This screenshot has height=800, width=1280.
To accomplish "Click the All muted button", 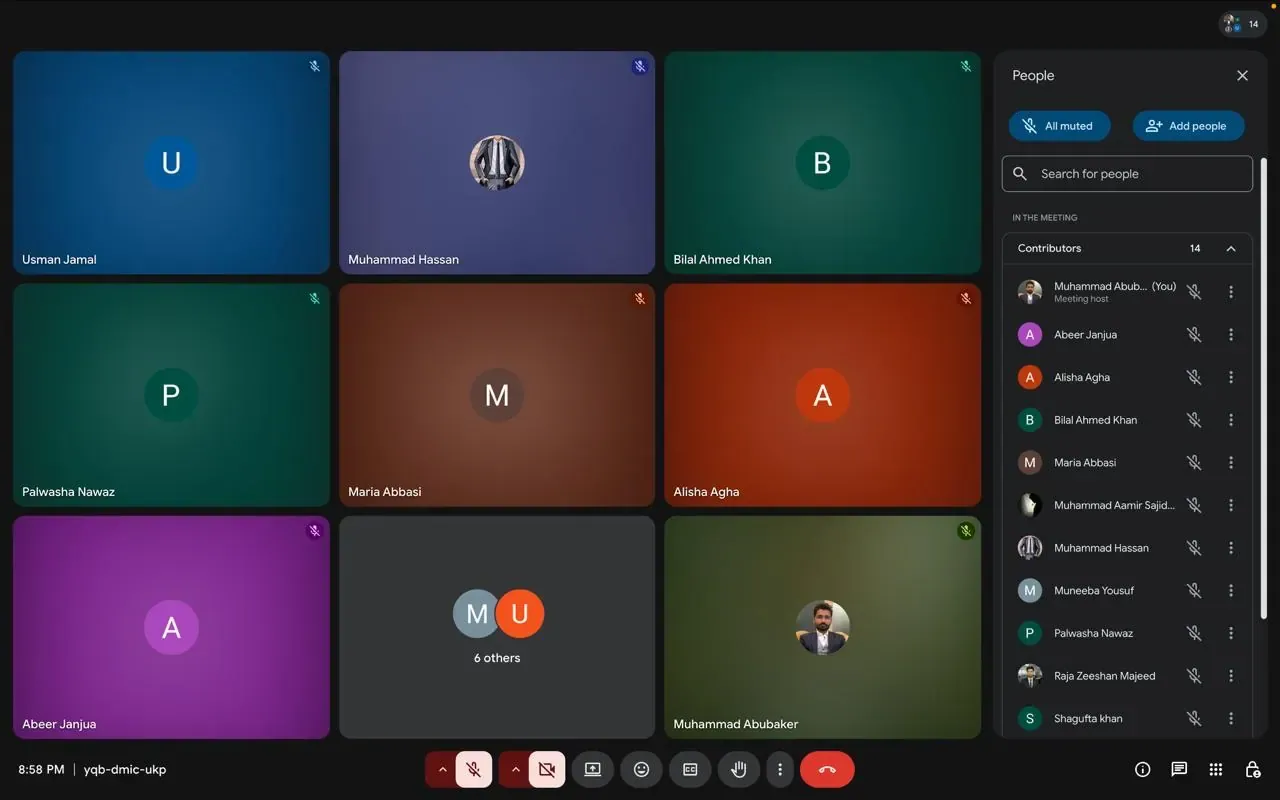I will pos(1059,126).
